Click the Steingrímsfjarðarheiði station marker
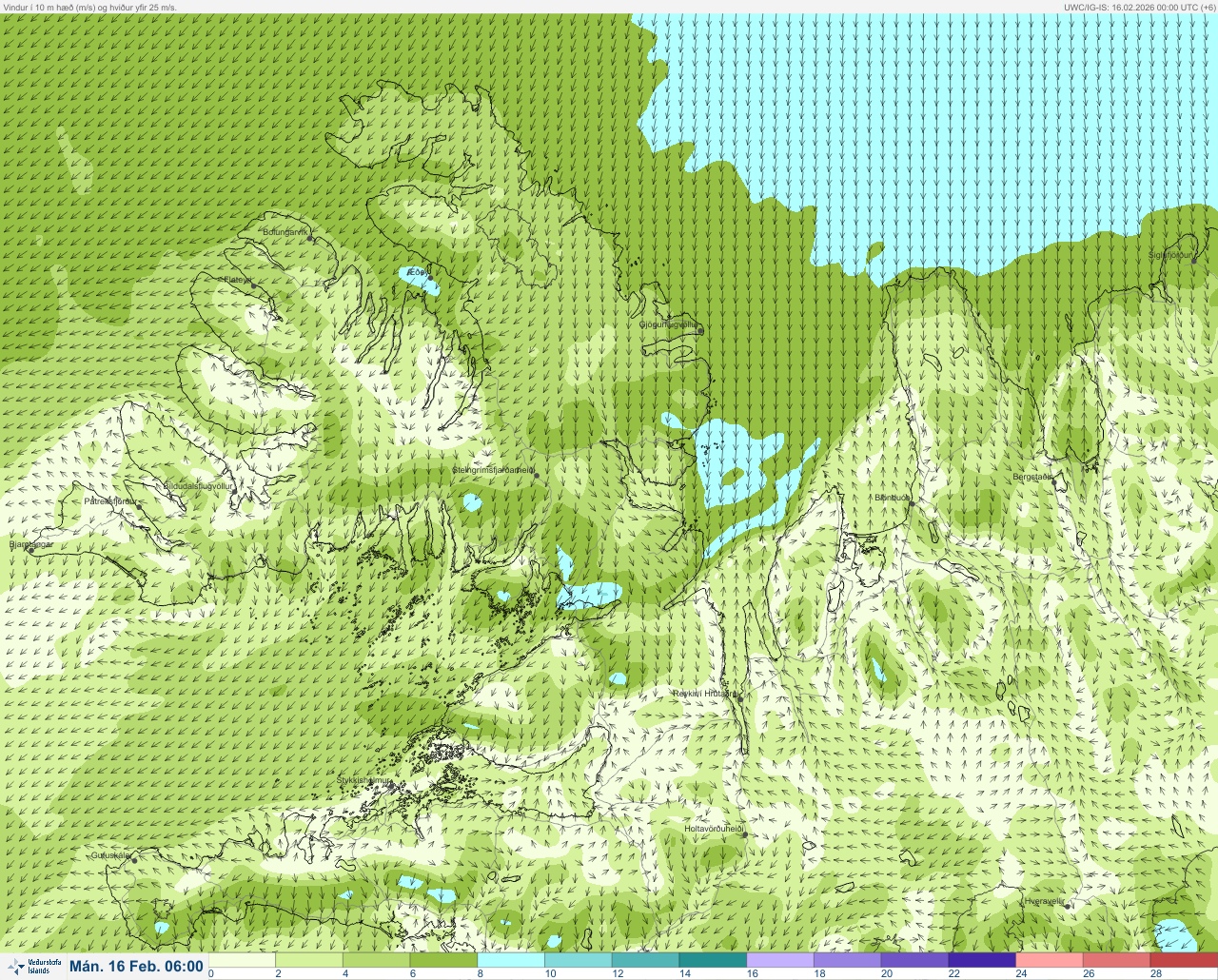The width and height of the screenshot is (1218, 980). 537,475
